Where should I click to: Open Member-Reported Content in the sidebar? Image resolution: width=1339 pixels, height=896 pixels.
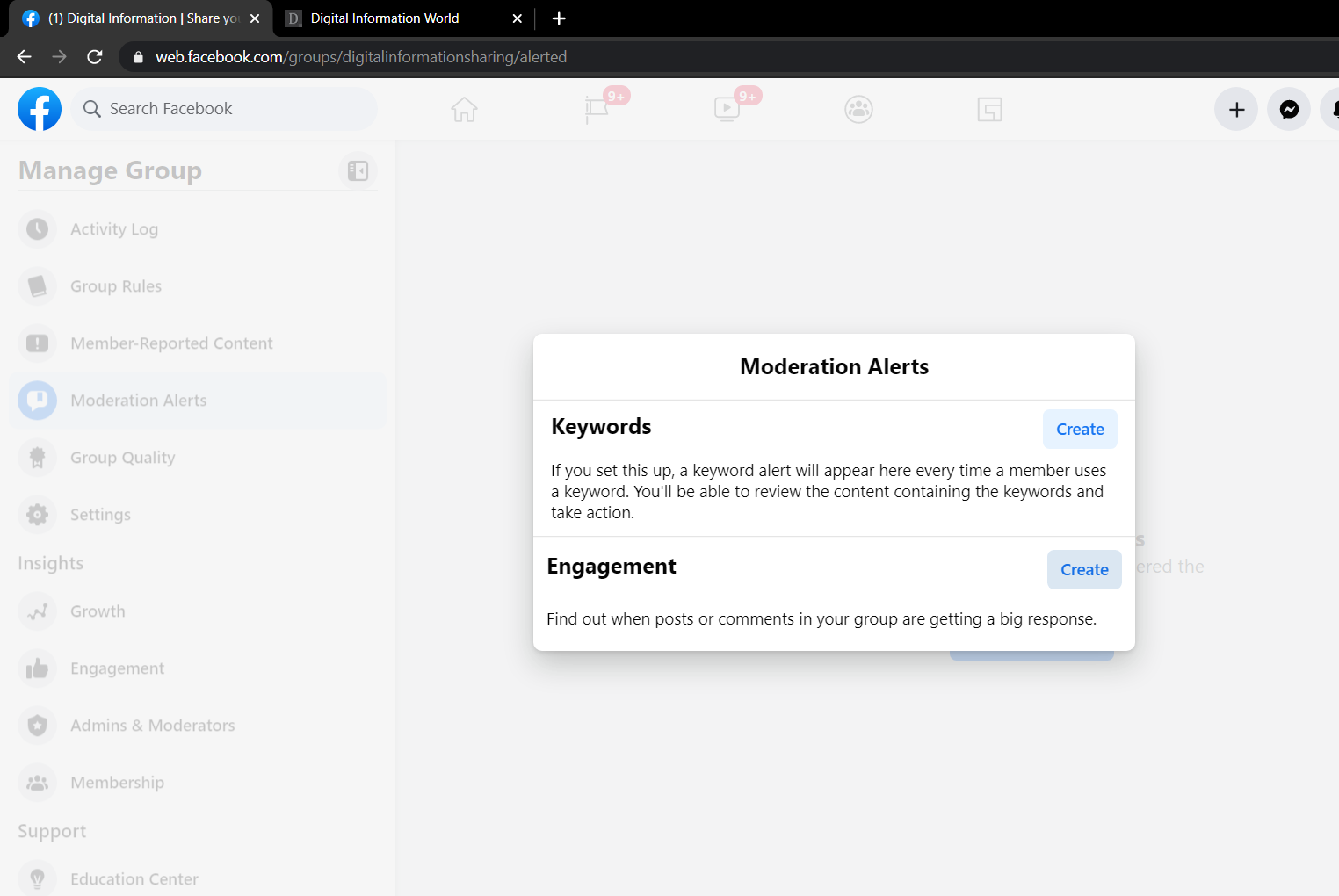[37, 343]
